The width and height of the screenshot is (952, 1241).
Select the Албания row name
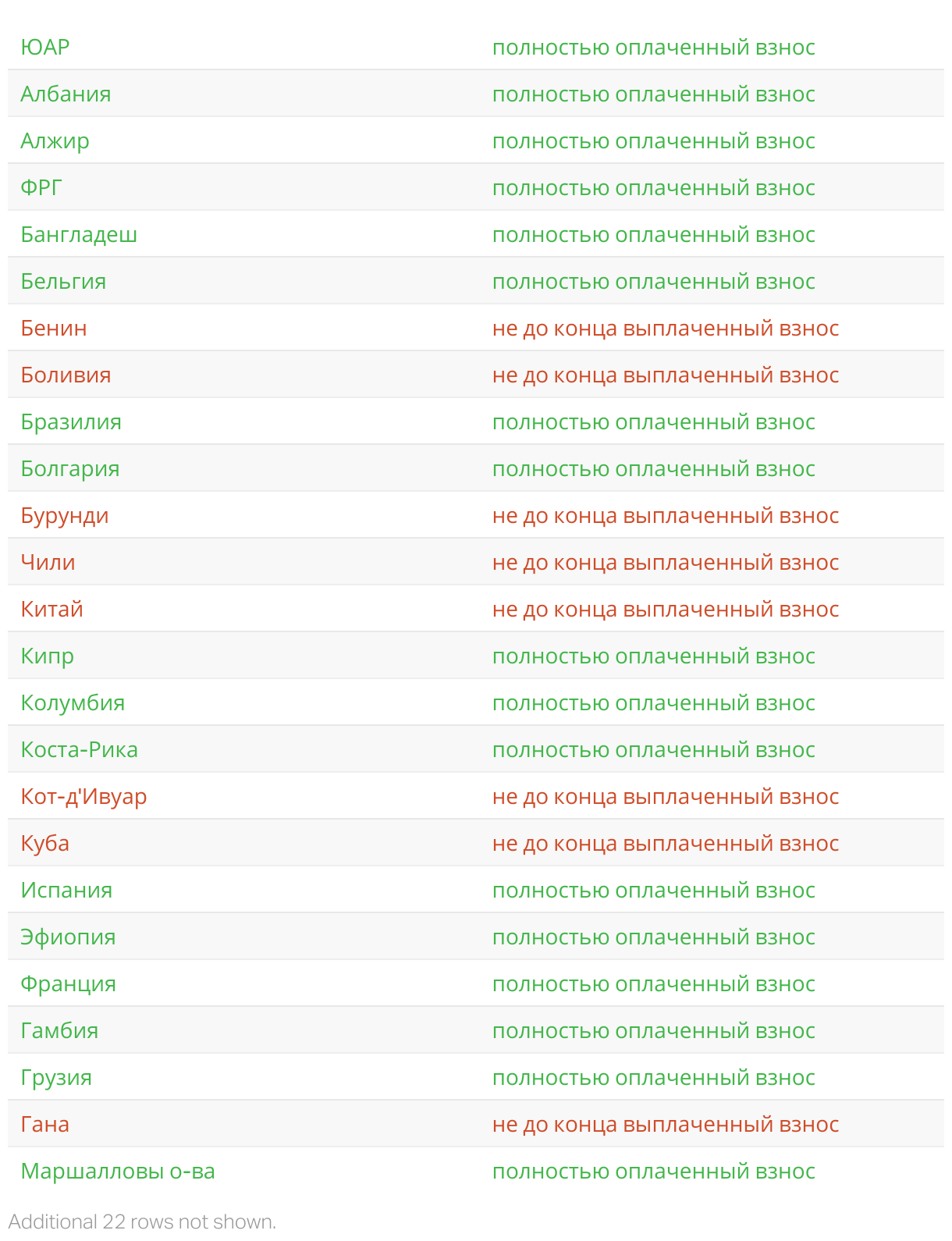(66, 94)
